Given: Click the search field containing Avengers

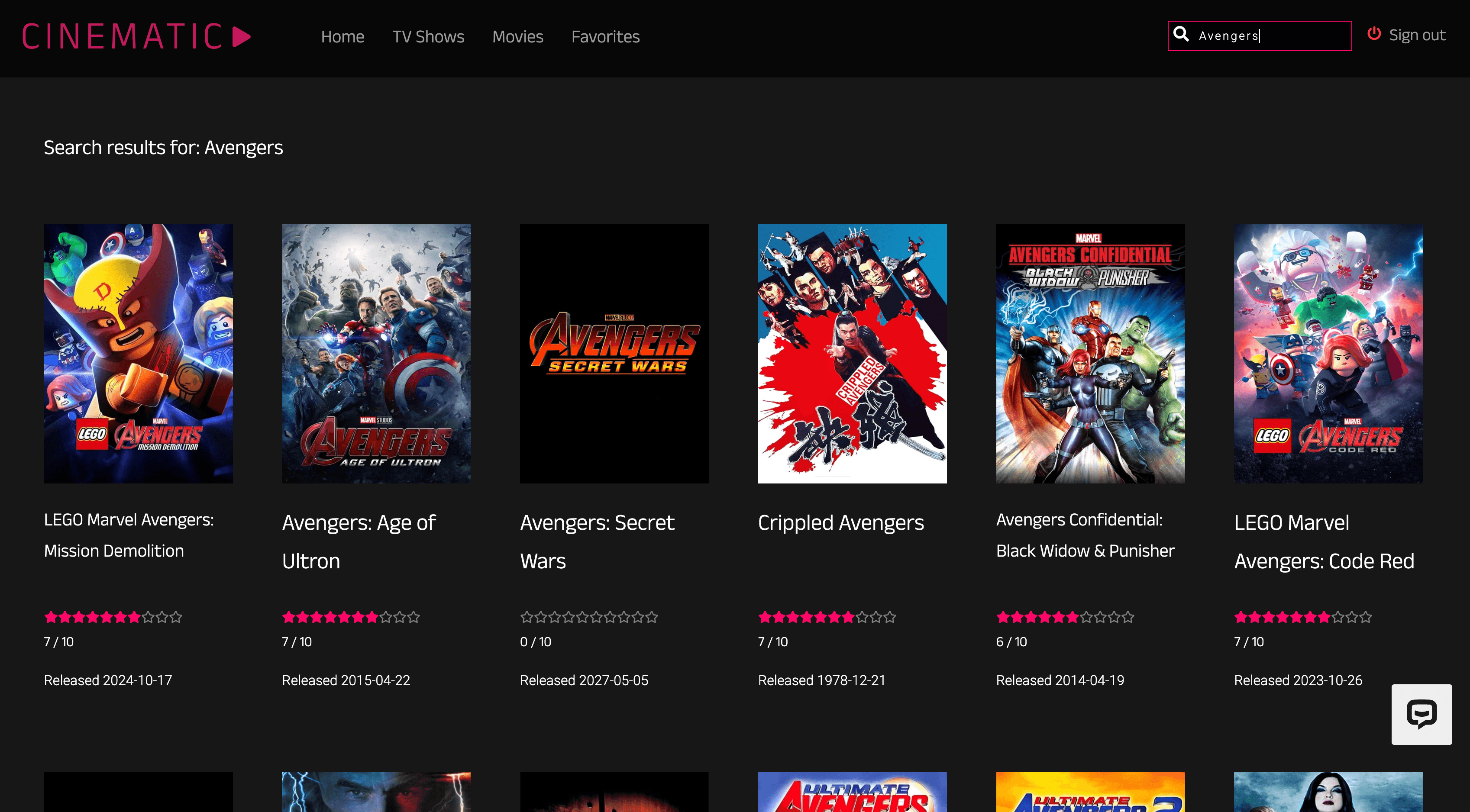Looking at the screenshot, I should coord(1260,36).
